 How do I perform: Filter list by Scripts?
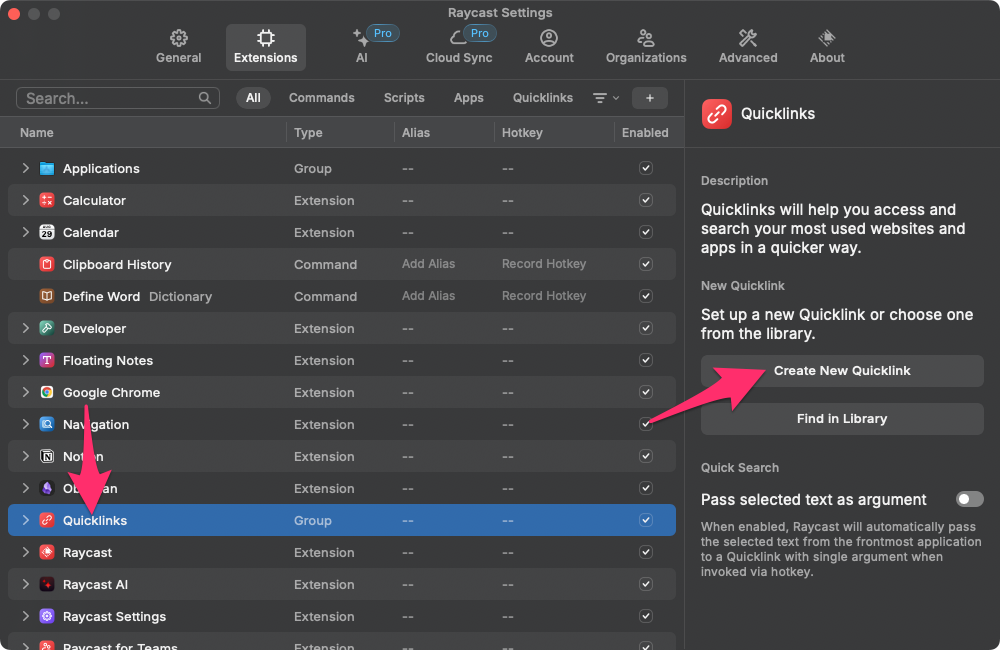point(404,98)
